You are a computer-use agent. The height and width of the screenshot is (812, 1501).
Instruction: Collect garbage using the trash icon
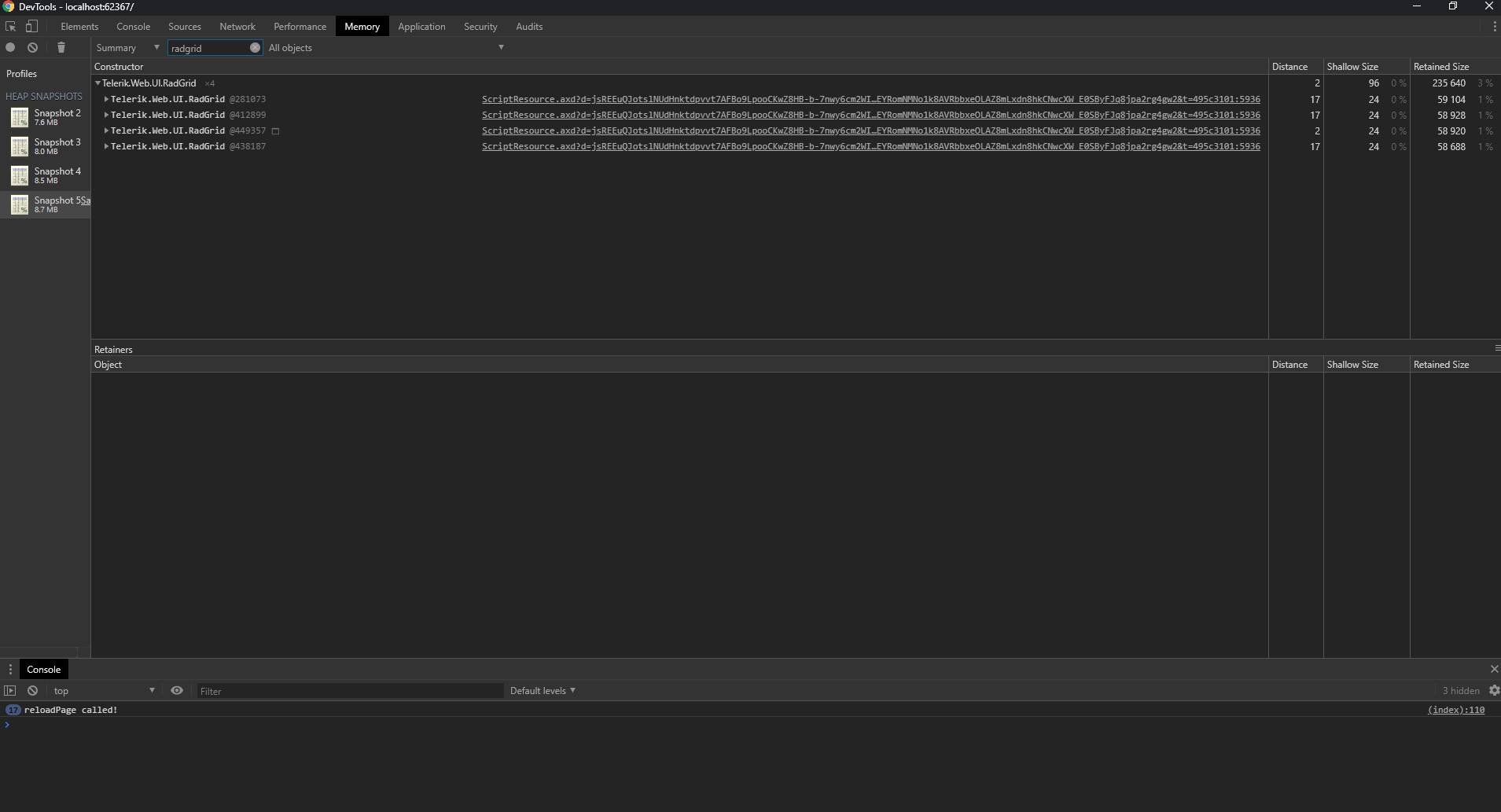pyautogui.click(x=61, y=48)
